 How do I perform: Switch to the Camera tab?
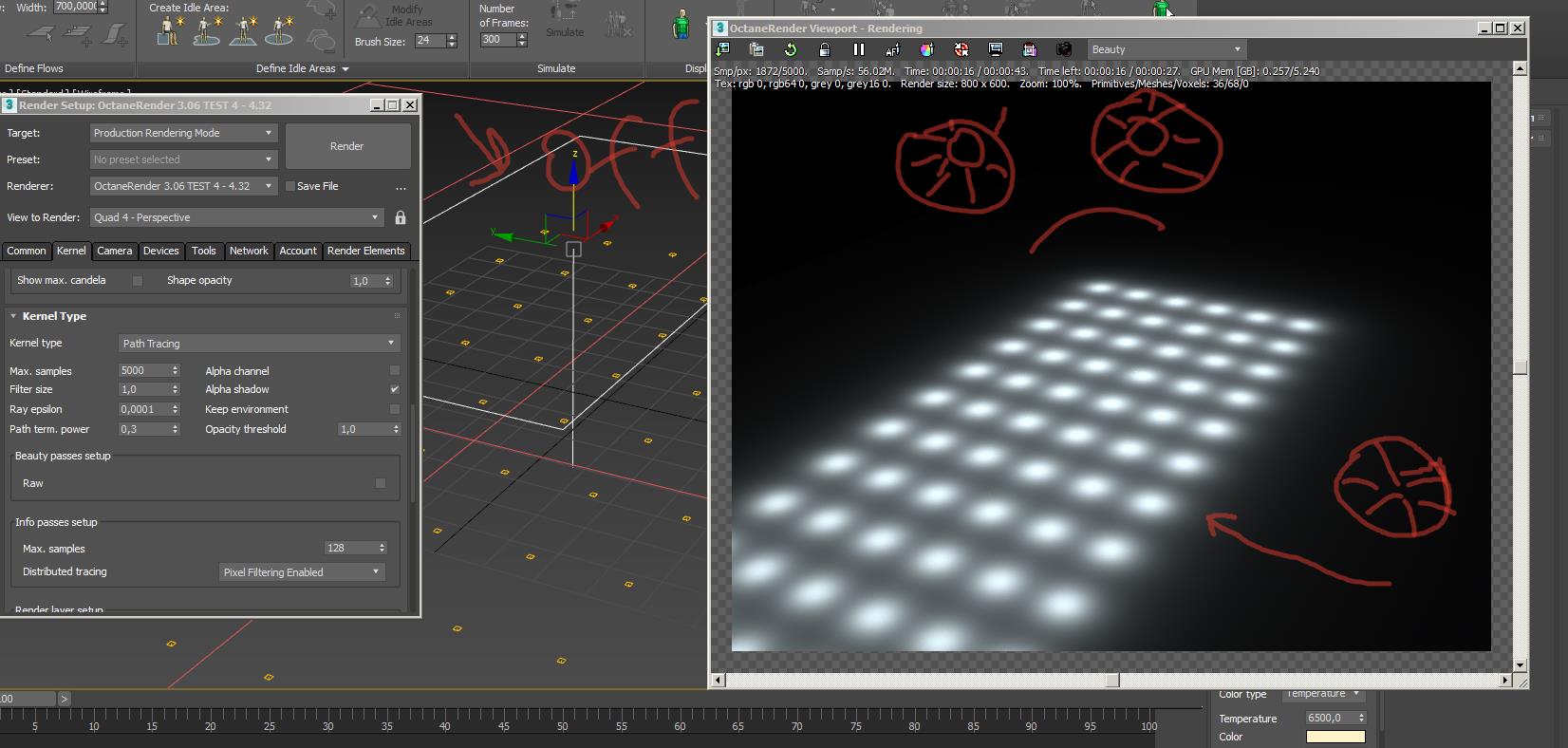pyautogui.click(x=115, y=251)
